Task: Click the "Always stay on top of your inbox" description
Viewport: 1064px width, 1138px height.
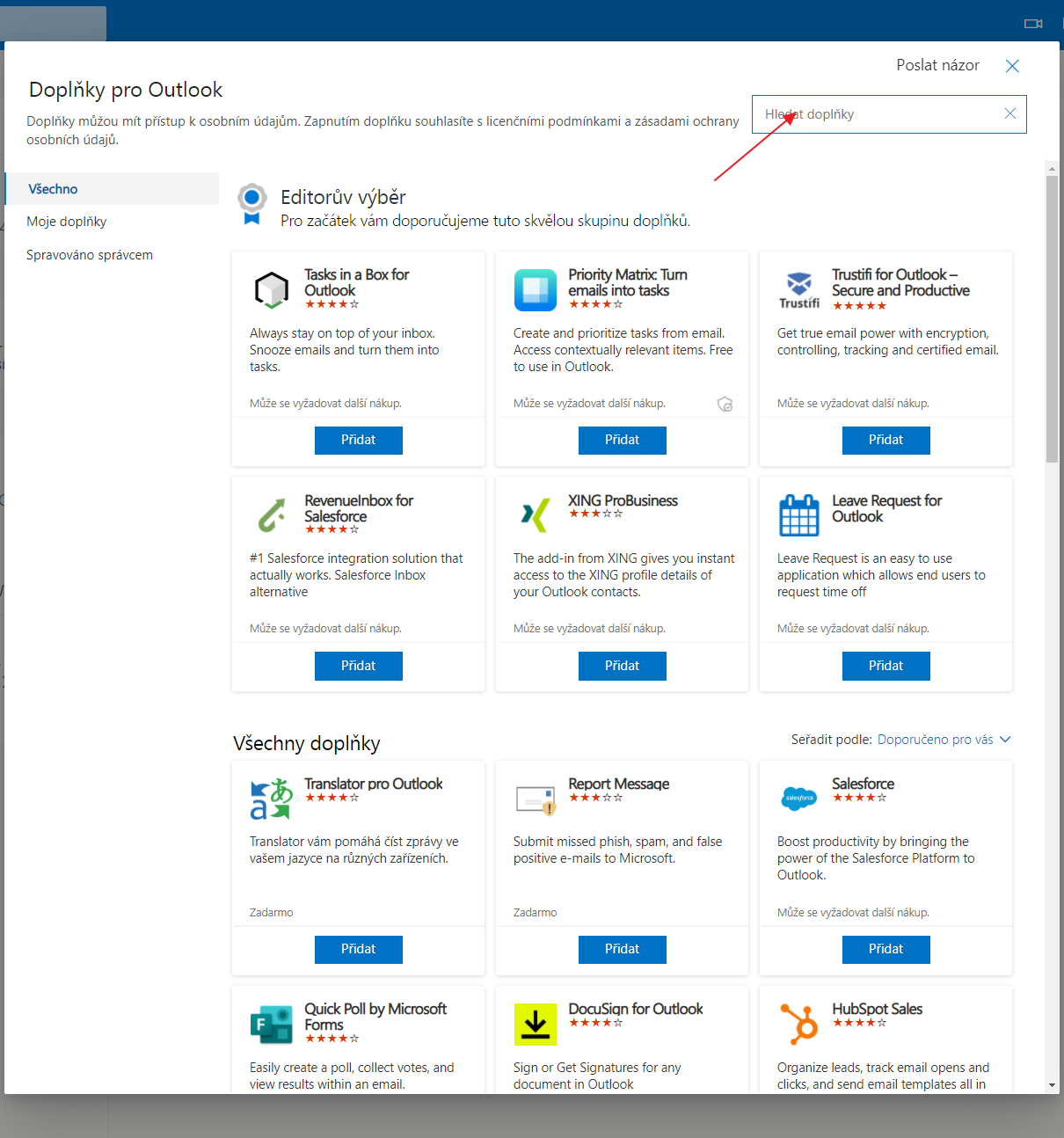Action: tap(345, 350)
